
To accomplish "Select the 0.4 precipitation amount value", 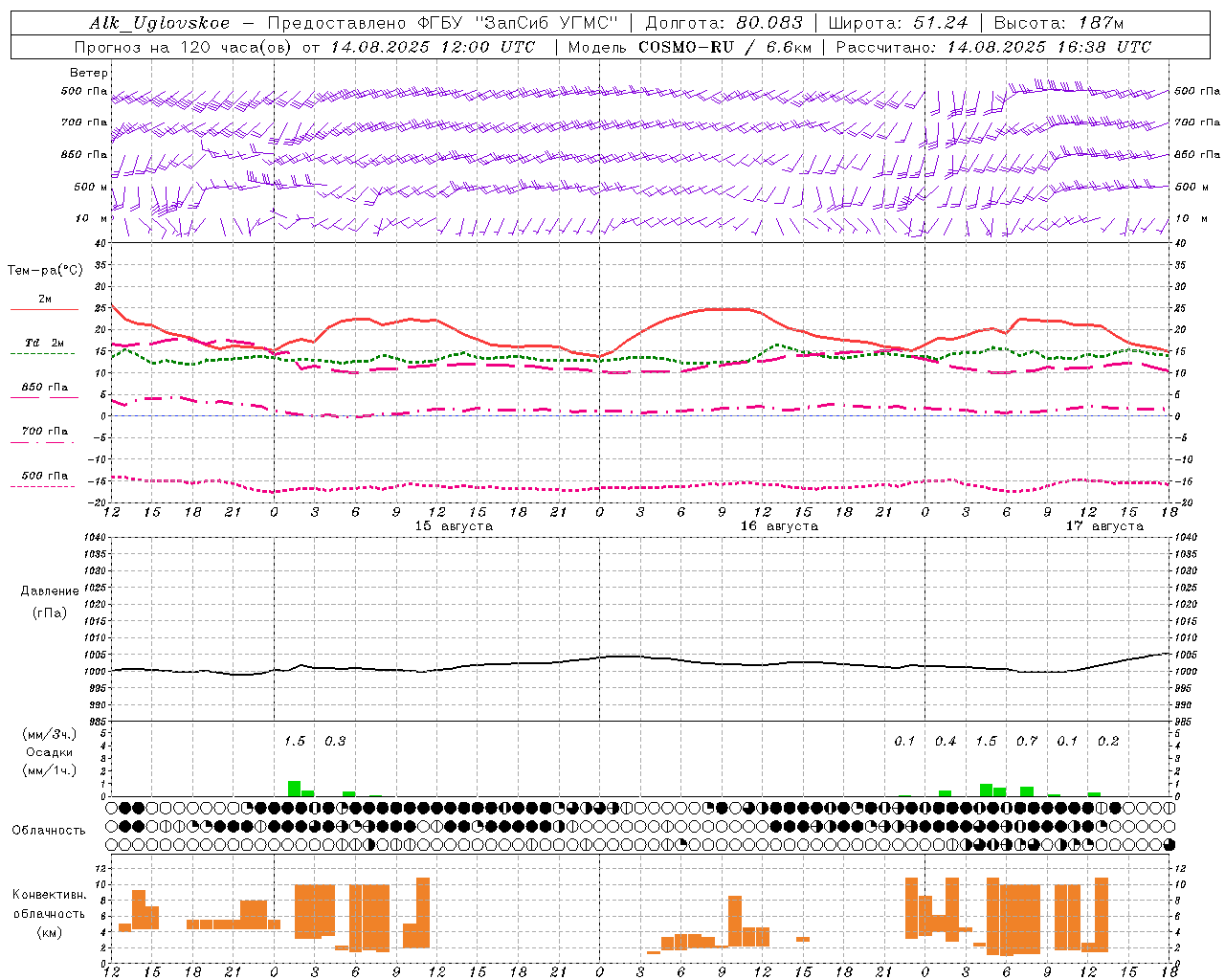I will click(946, 742).
